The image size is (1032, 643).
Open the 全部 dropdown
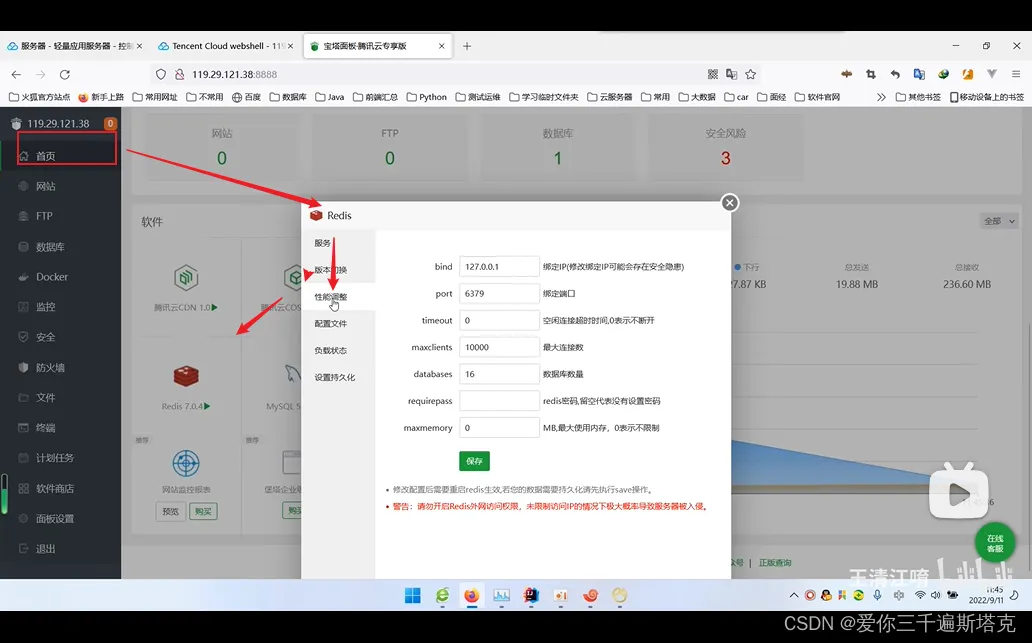click(x=999, y=221)
